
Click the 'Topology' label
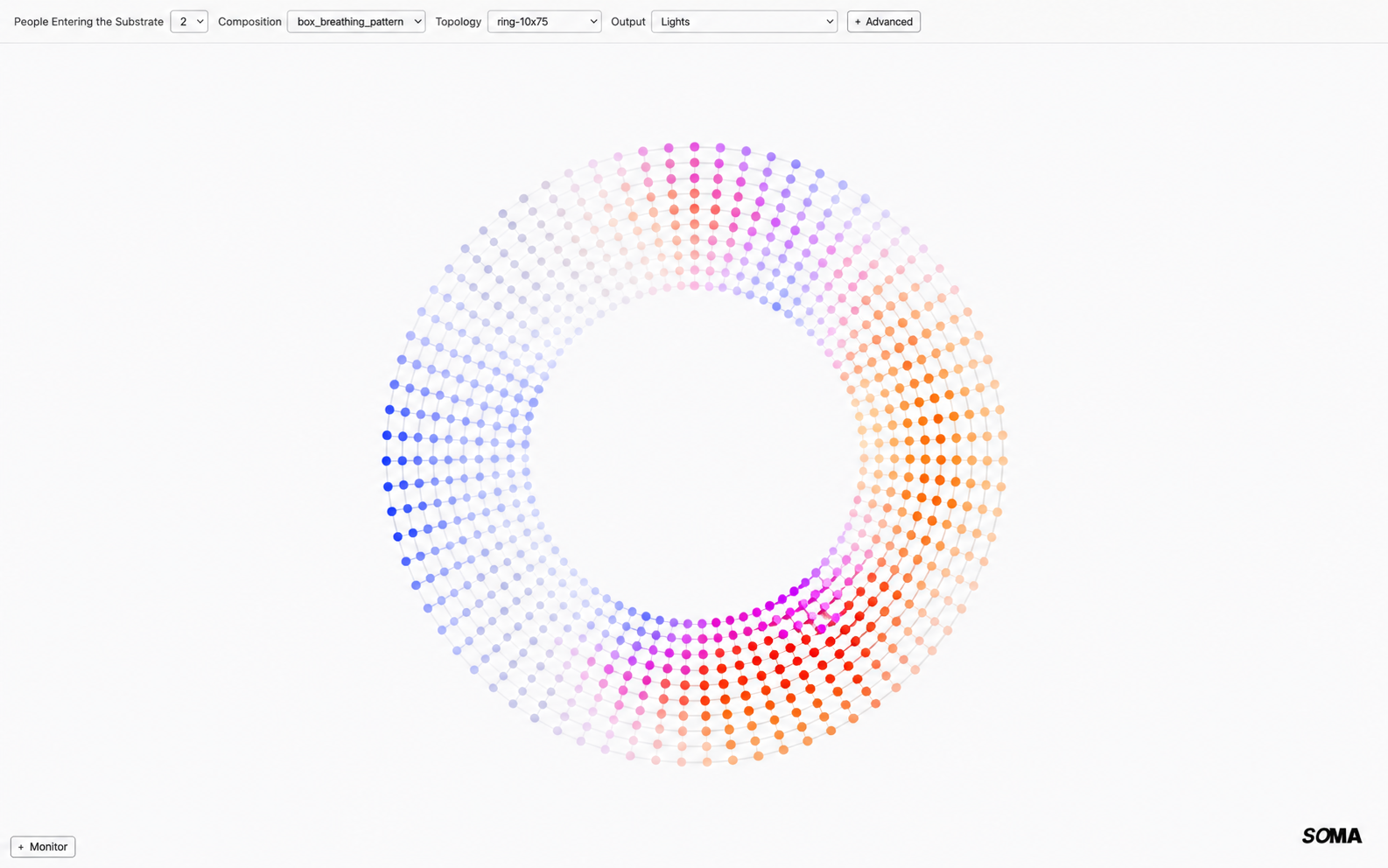click(x=459, y=21)
